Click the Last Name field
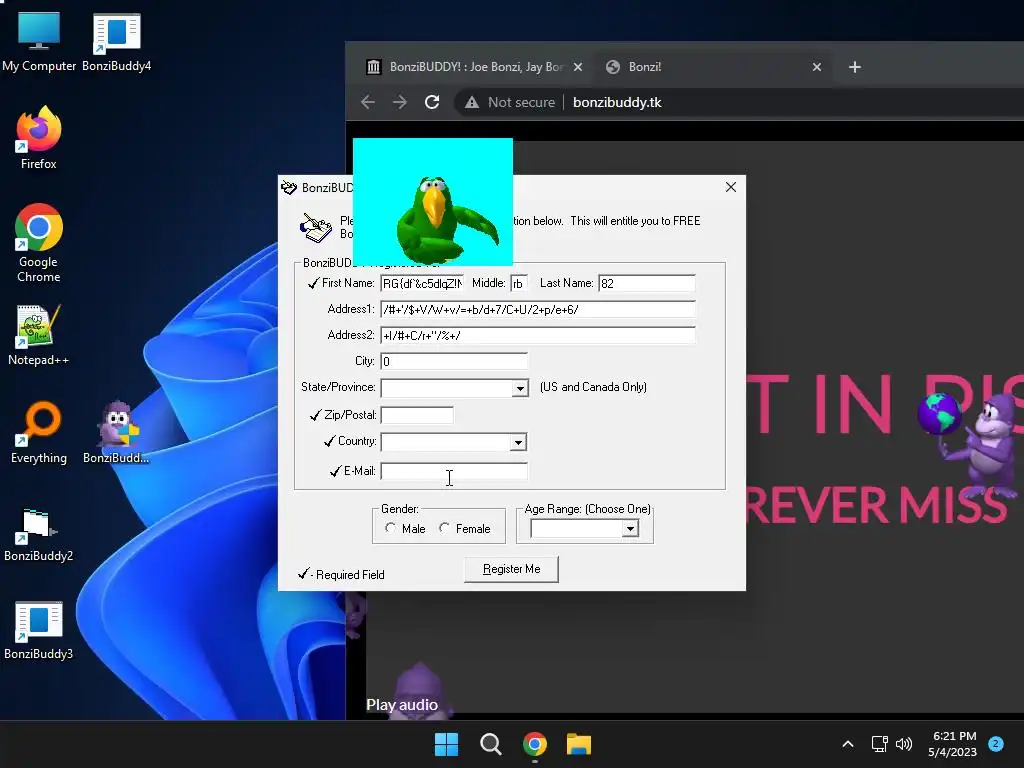The height and width of the screenshot is (768, 1024). 647,283
